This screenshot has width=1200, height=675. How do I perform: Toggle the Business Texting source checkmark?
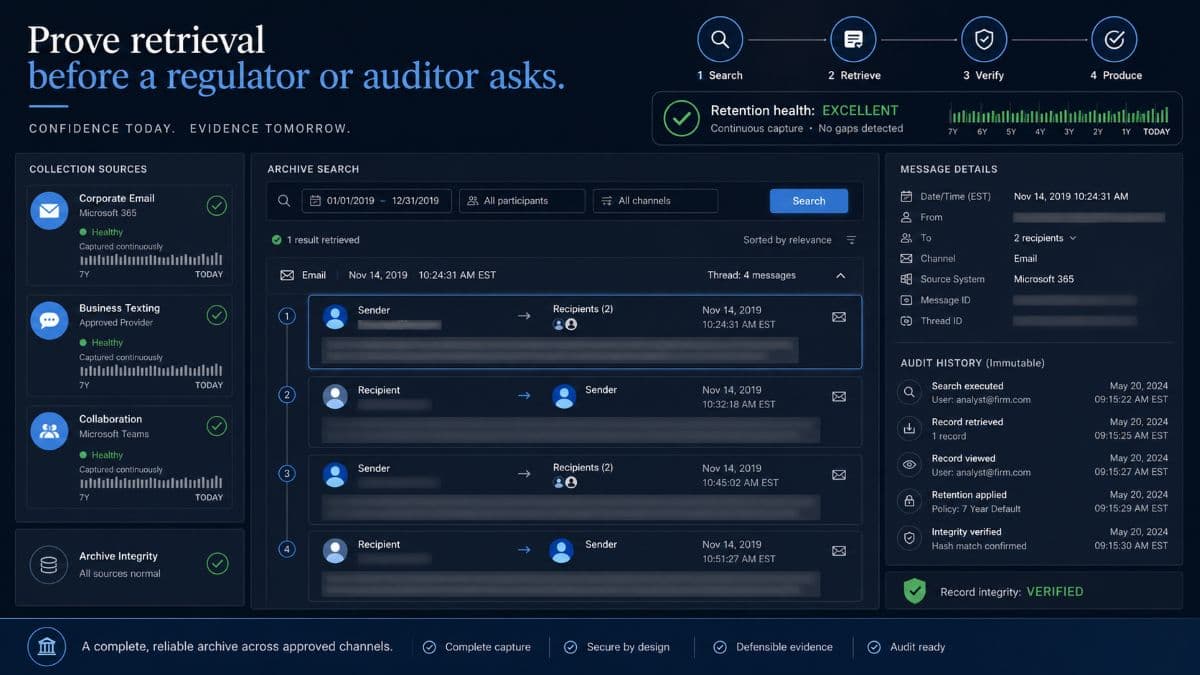(x=216, y=316)
